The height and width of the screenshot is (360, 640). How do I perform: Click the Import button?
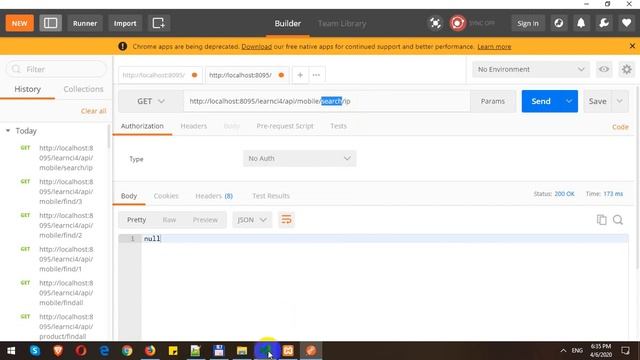[125, 23]
